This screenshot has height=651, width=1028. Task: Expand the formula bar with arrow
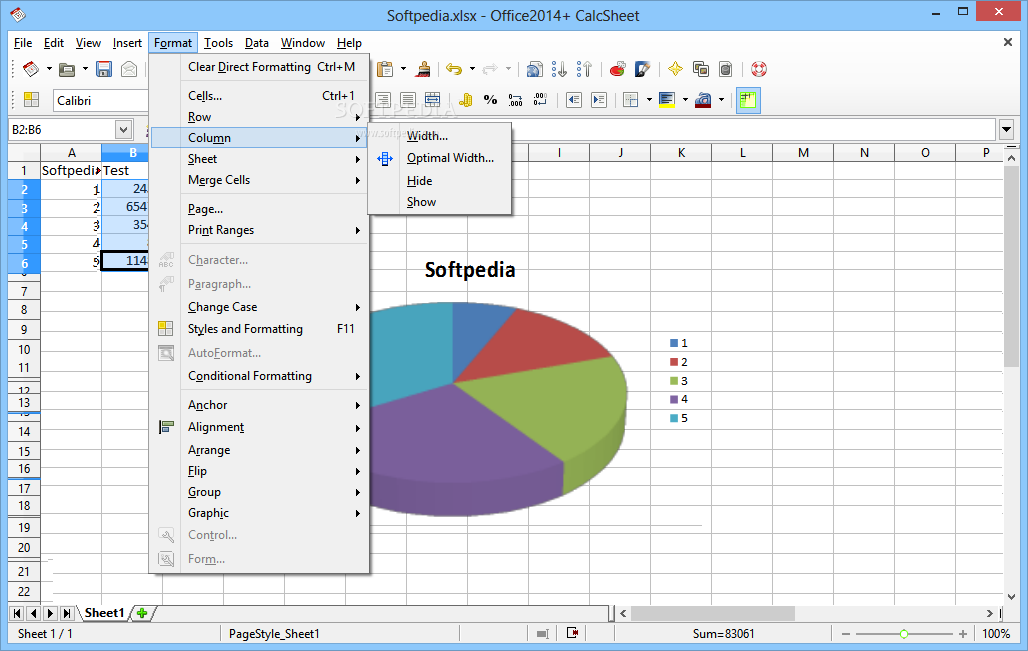pos(1007,130)
